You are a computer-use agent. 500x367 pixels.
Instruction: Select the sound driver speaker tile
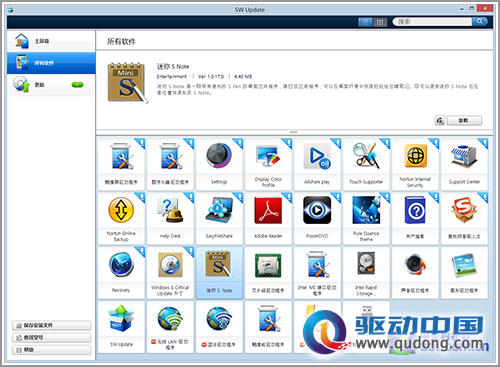[415, 273]
